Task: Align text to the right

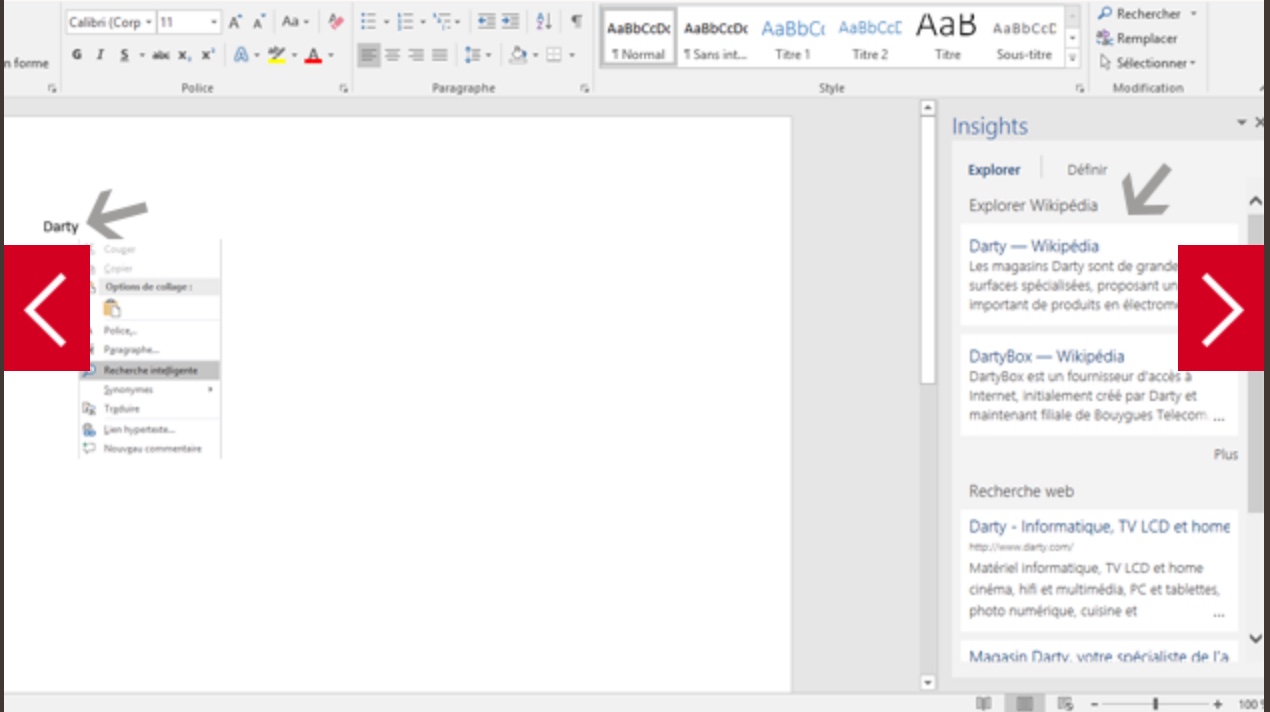Action: click(x=416, y=55)
